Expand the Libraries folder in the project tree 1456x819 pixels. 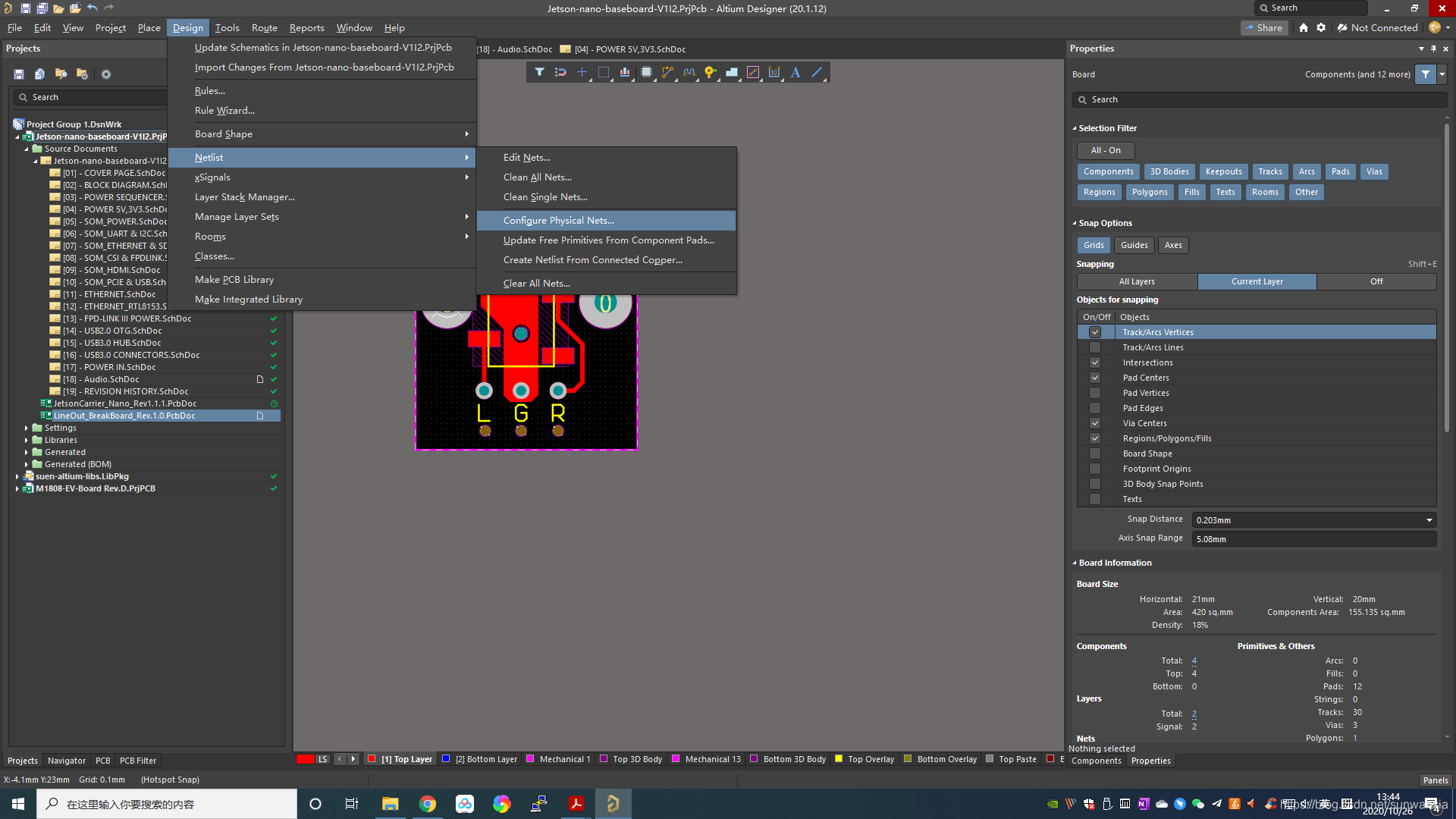[x=27, y=441]
